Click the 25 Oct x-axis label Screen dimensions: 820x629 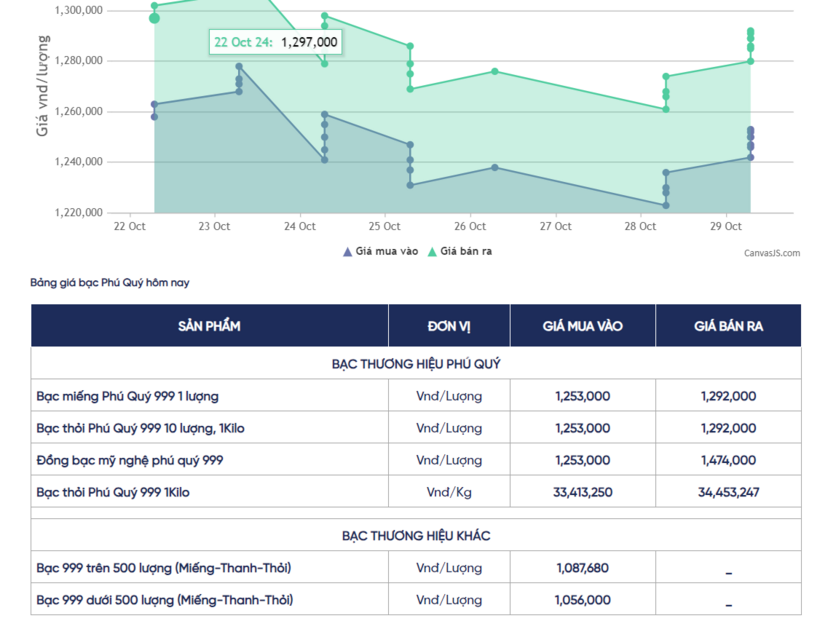[x=384, y=226]
